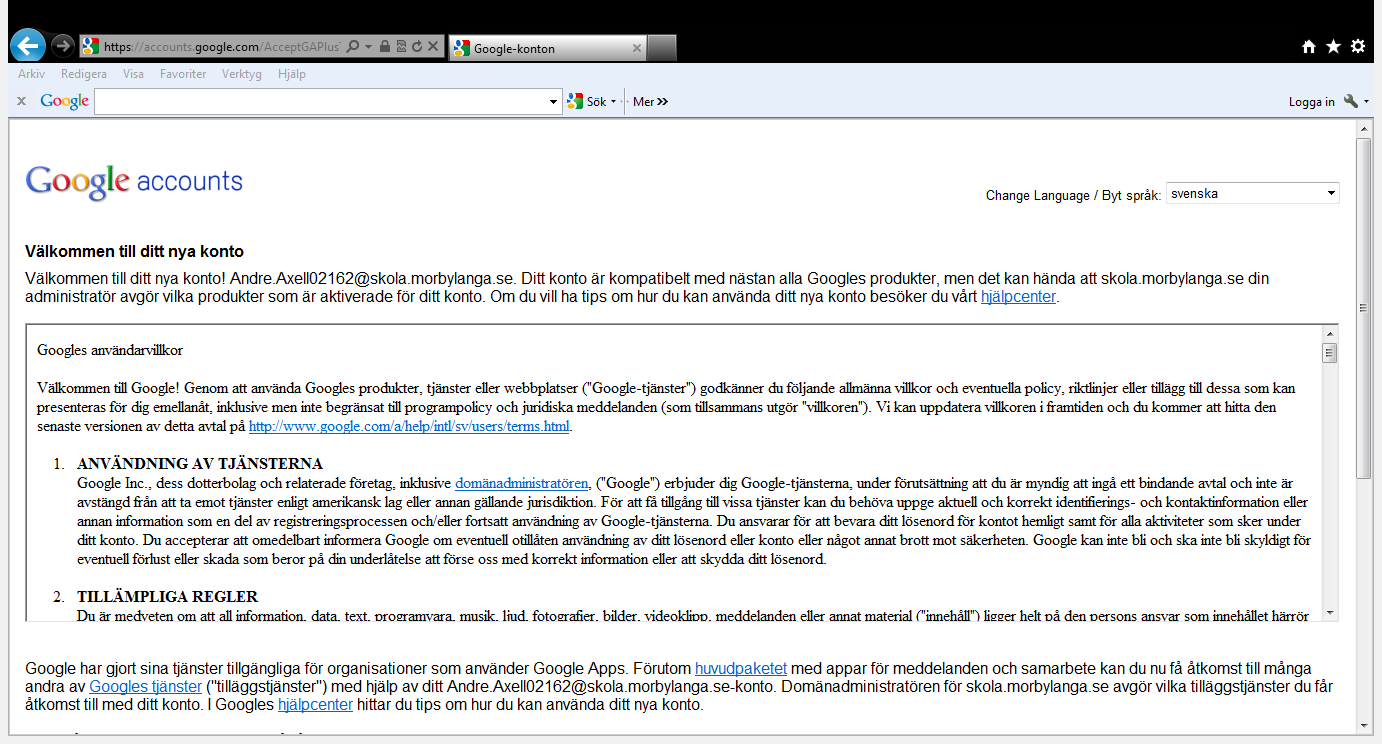Open the Verktyg menu
The width and height of the screenshot is (1382, 744).
[x=242, y=74]
